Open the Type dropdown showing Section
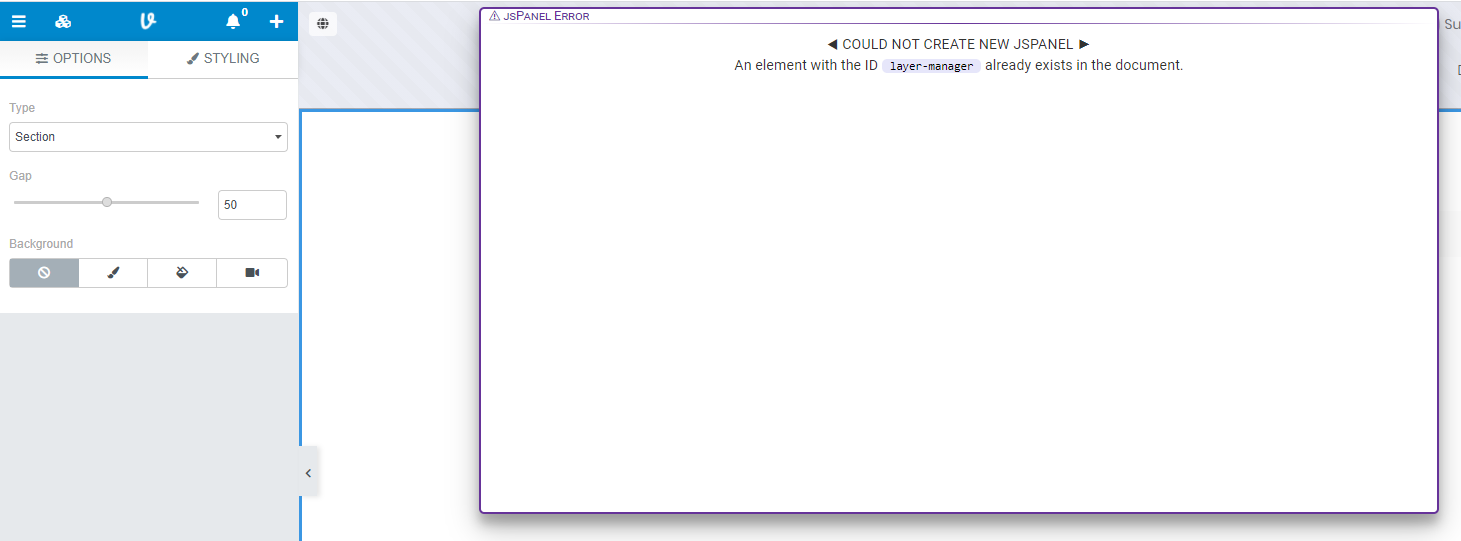The width and height of the screenshot is (1461, 541). tap(148, 137)
